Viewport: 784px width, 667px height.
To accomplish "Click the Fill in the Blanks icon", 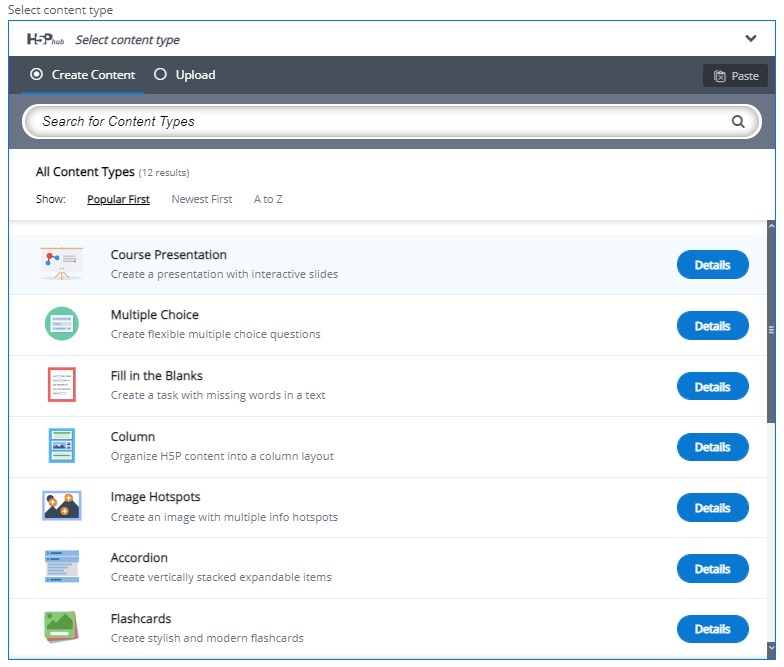I will click(62, 385).
